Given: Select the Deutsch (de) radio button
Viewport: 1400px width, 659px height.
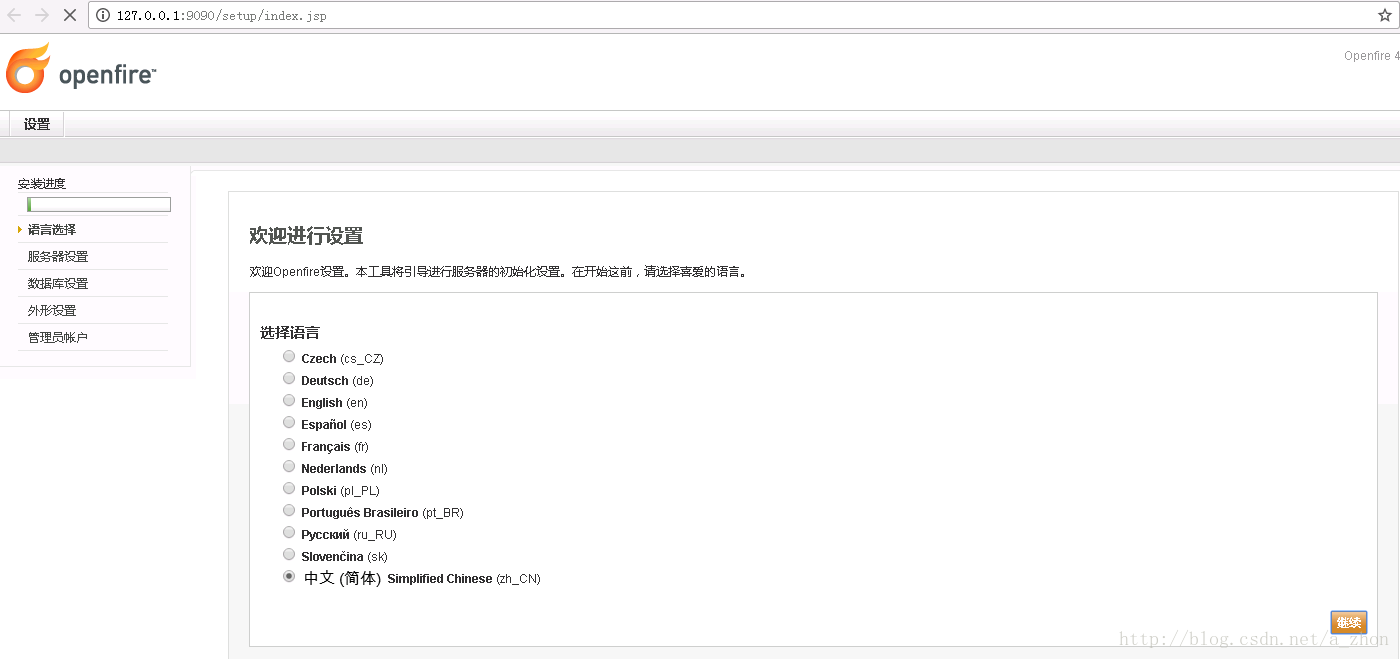Looking at the screenshot, I should (289, 379).
